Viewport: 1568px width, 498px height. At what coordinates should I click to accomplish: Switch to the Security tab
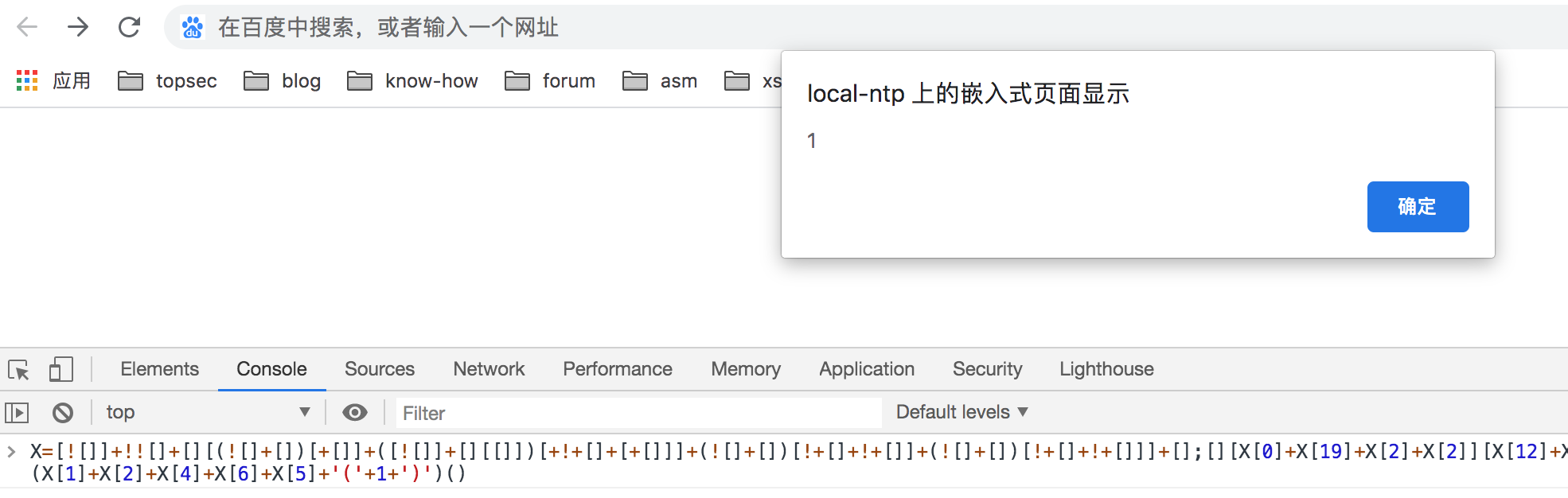pos(987,369)
